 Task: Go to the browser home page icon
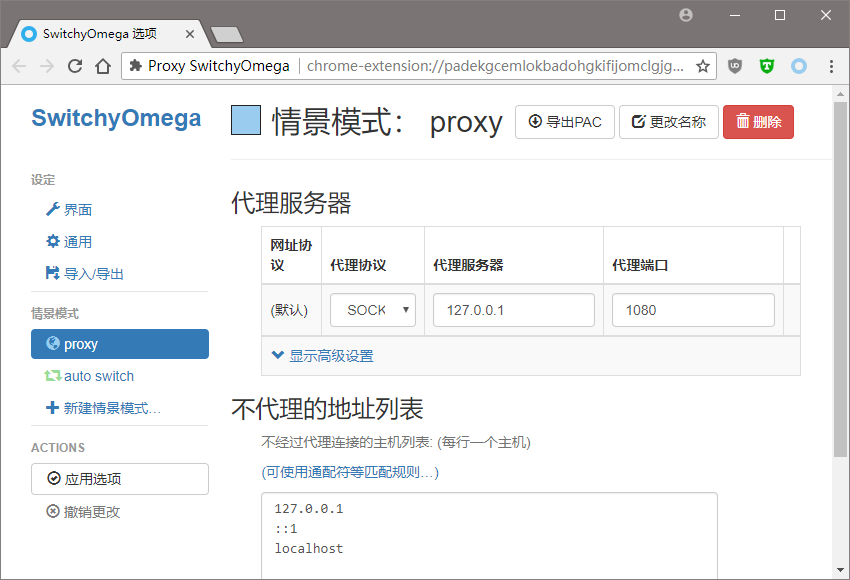[103, 66]
